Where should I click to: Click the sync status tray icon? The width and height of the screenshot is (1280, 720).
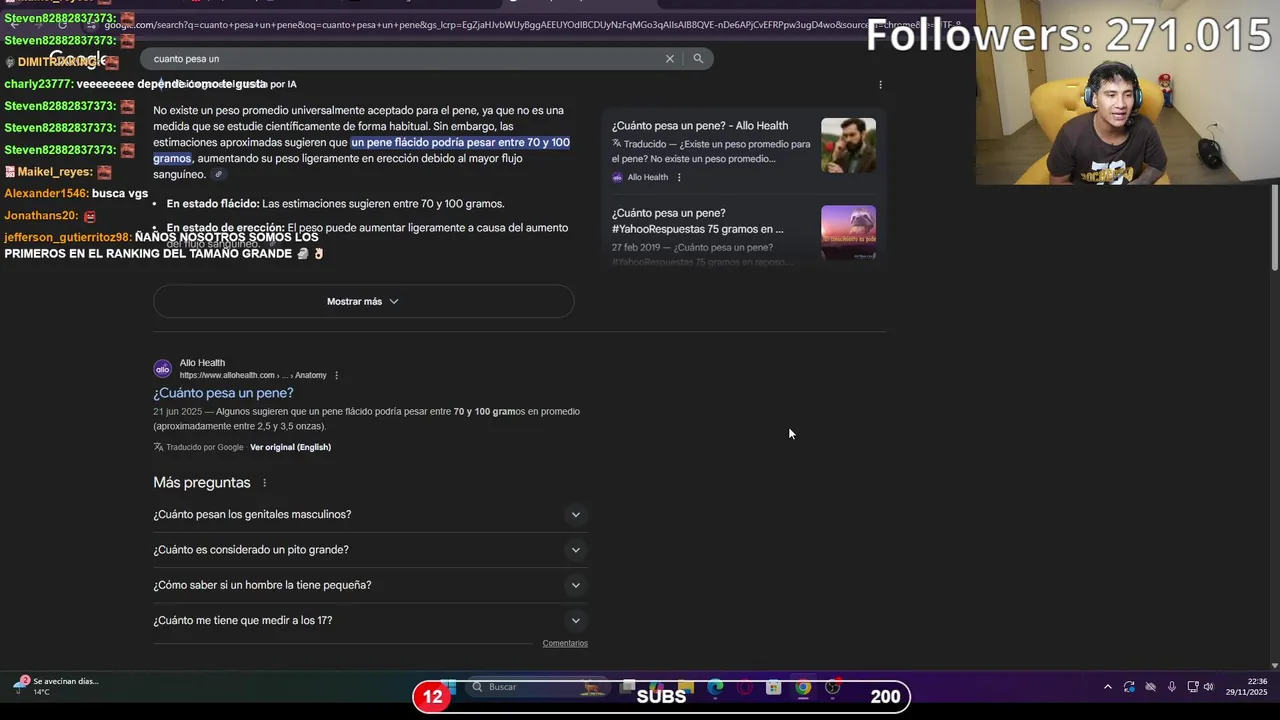pos(1129,687)
